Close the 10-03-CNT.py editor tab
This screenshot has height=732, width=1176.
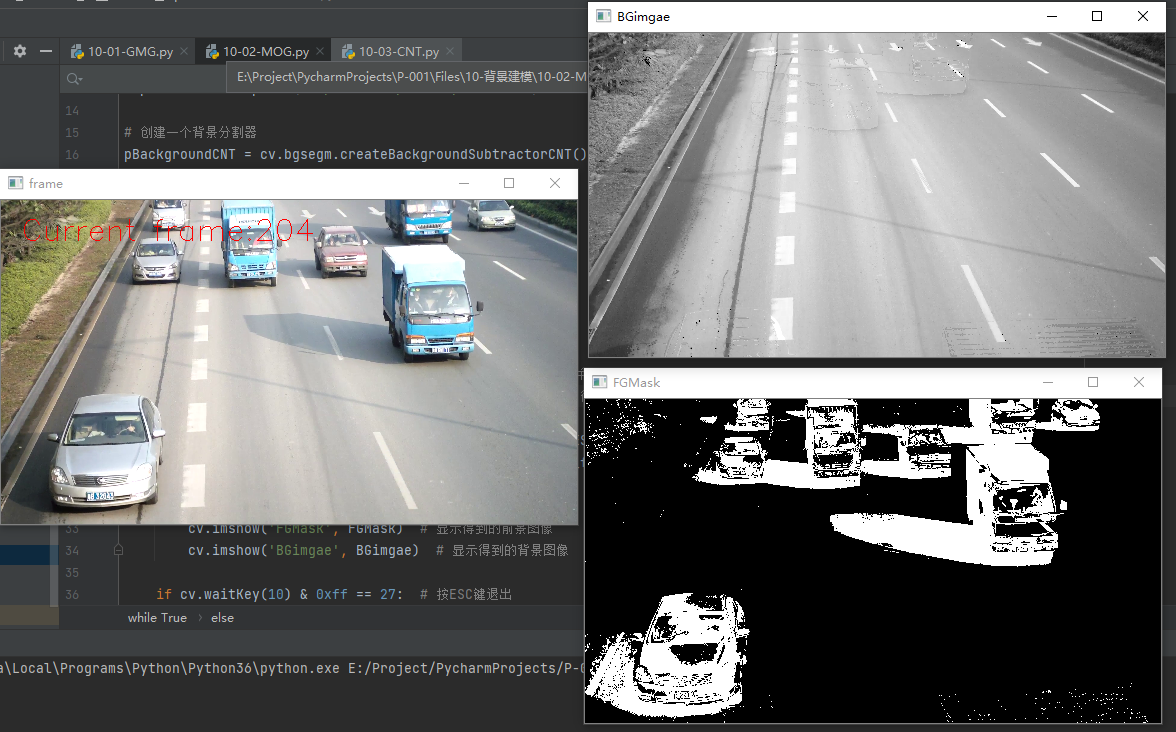click(450, 51)
